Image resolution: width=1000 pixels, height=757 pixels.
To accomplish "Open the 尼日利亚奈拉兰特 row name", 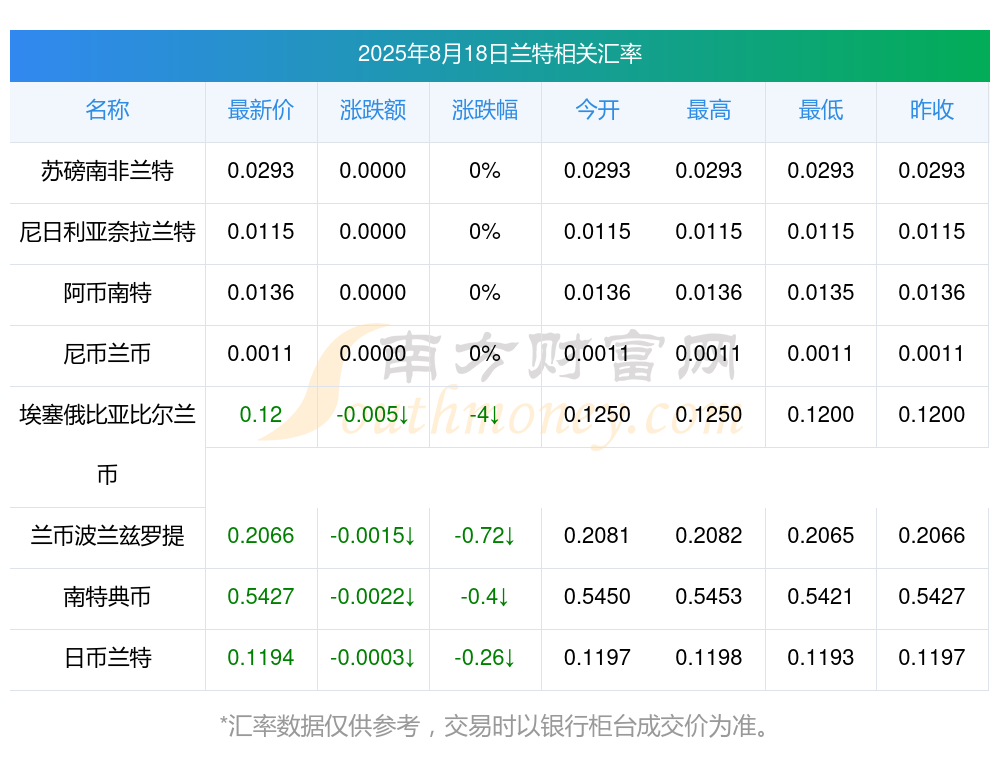I will click(x=107, y=232).
